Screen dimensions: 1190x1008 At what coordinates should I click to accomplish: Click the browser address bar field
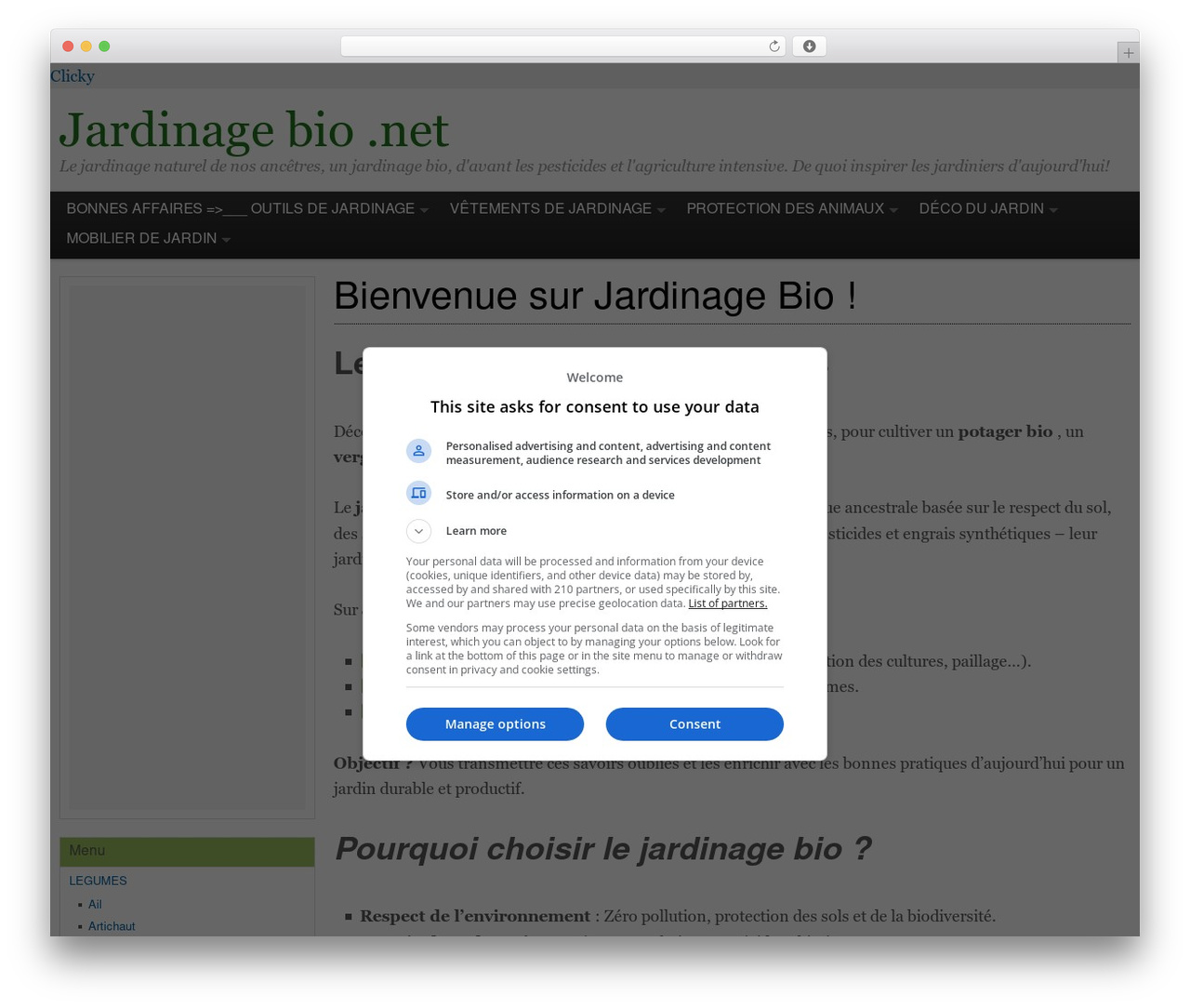click(562, 46)
